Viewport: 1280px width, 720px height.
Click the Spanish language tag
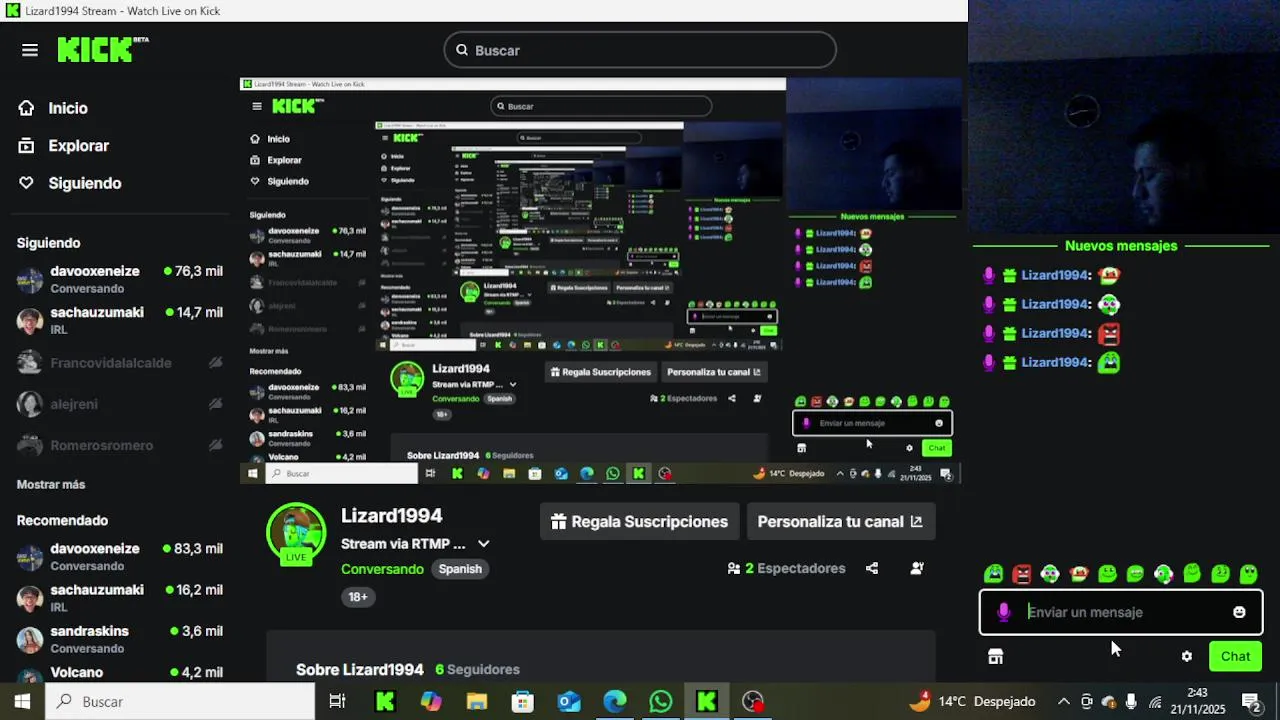coord(460,569)
